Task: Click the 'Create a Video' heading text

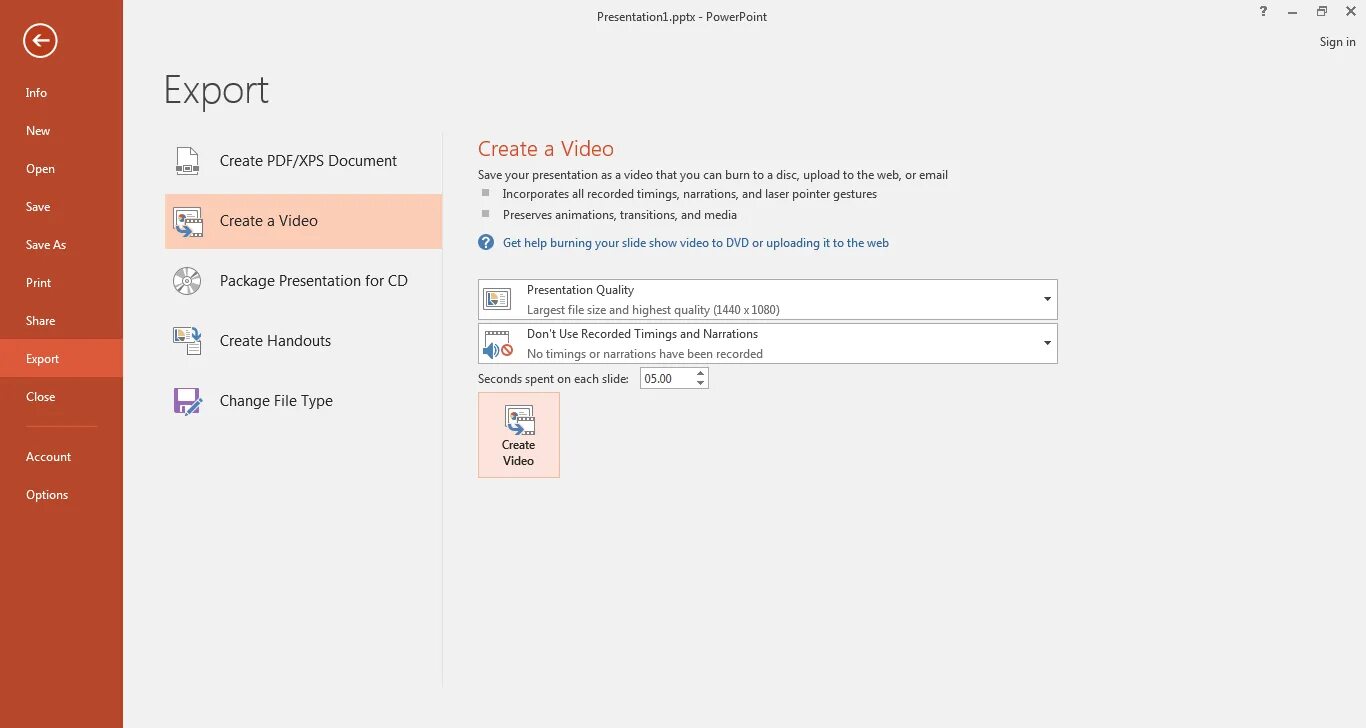Action: (546, 149)
